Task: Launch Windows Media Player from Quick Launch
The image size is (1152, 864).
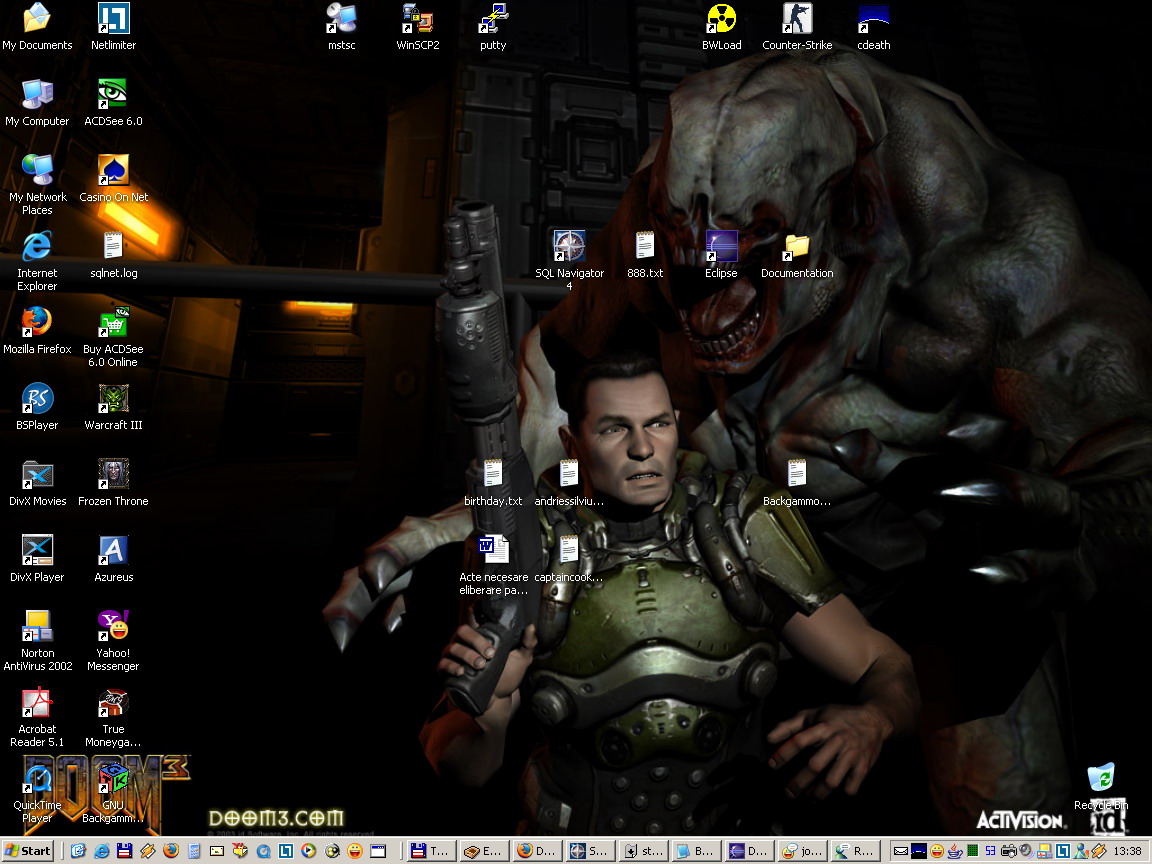Action: click(x=309, y=851)
